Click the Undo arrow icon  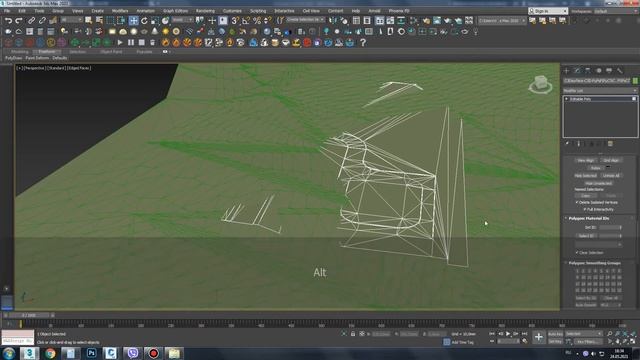8,20
